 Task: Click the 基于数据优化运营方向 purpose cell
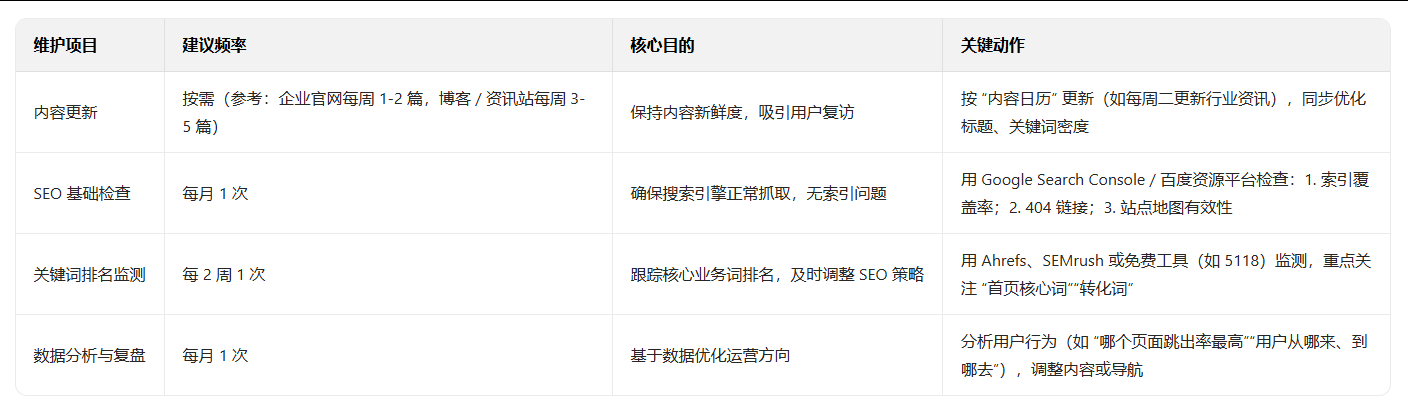(x=710, y=356)
